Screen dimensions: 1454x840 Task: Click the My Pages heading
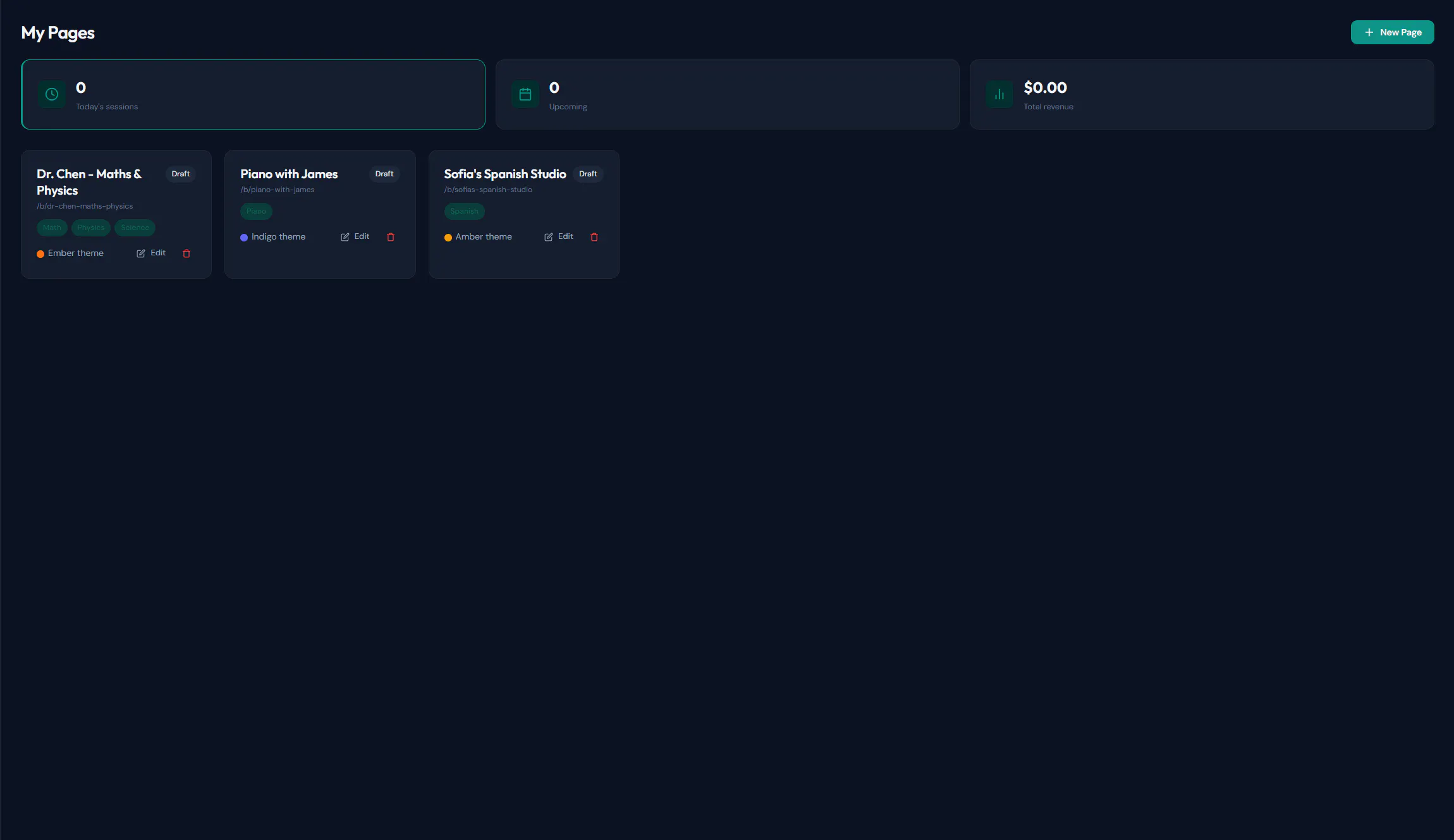[58, 33]
